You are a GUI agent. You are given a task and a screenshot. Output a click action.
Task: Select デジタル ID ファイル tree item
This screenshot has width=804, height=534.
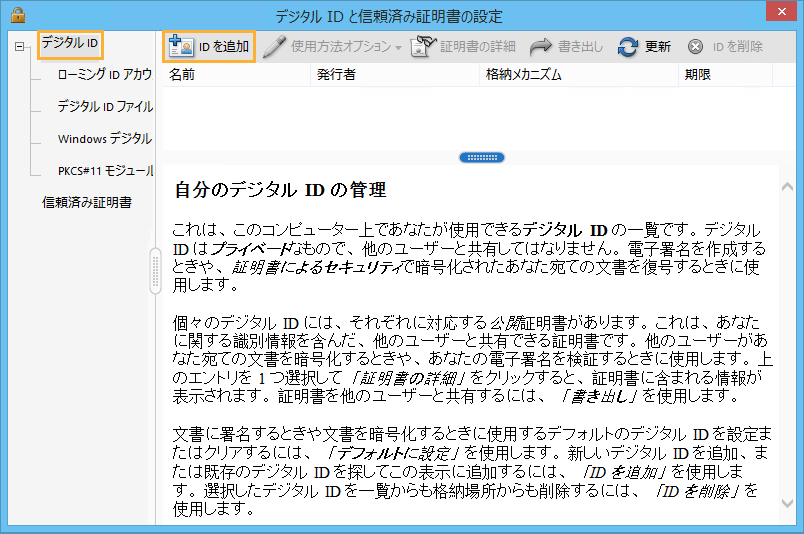tap(105, 107)
